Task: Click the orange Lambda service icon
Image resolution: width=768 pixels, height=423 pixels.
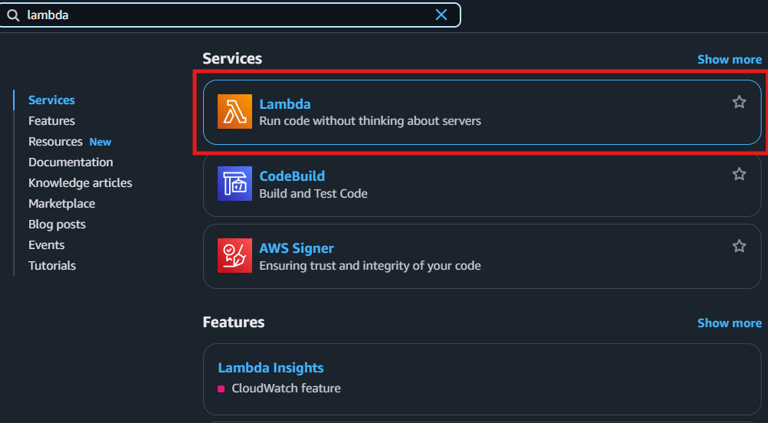Action: [235, 111]
